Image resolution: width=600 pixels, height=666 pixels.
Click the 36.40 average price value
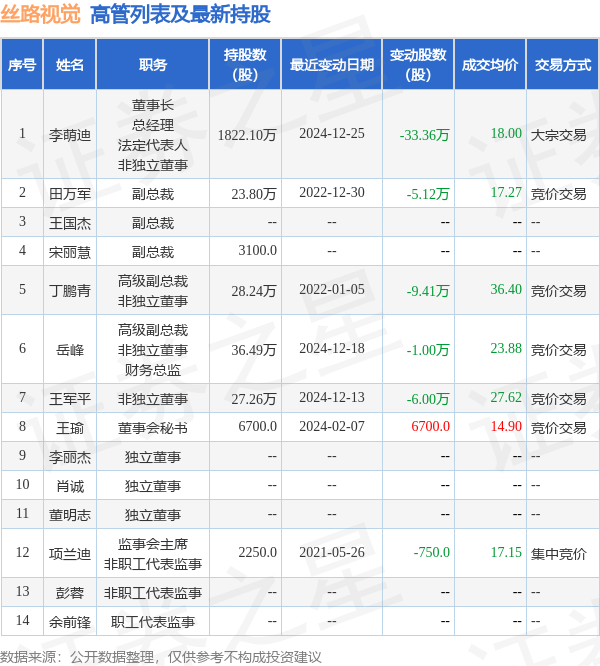(x=506, y=290)
